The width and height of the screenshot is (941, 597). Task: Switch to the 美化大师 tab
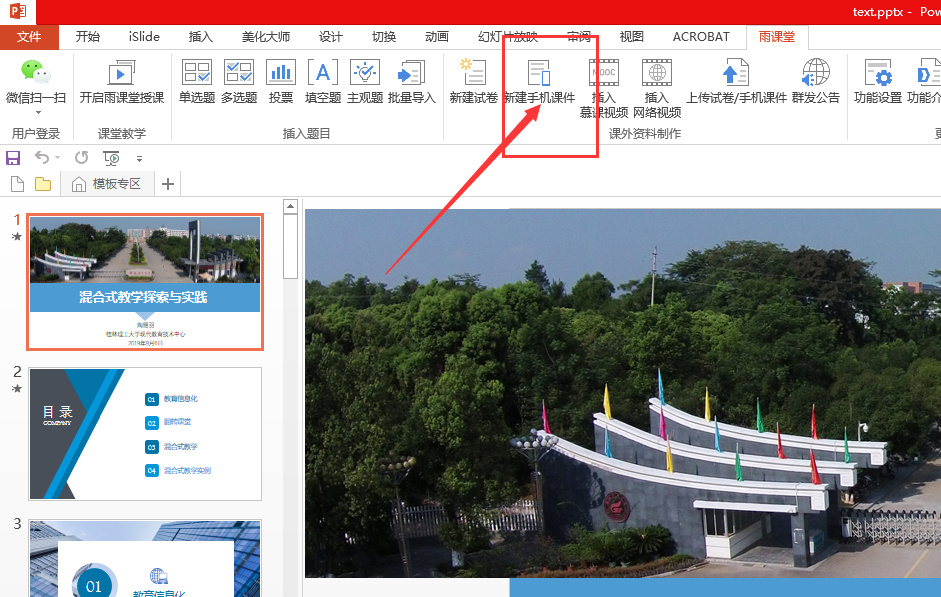tap(266, 37)
